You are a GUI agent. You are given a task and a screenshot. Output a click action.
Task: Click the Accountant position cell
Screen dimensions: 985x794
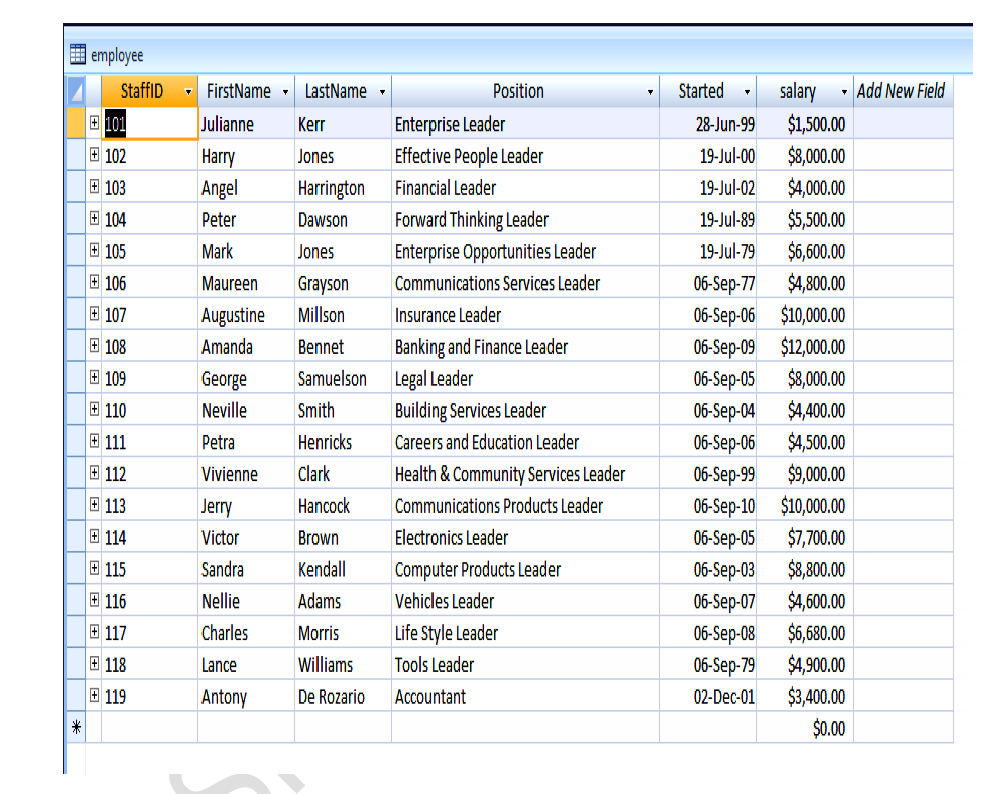coord(430,697)
